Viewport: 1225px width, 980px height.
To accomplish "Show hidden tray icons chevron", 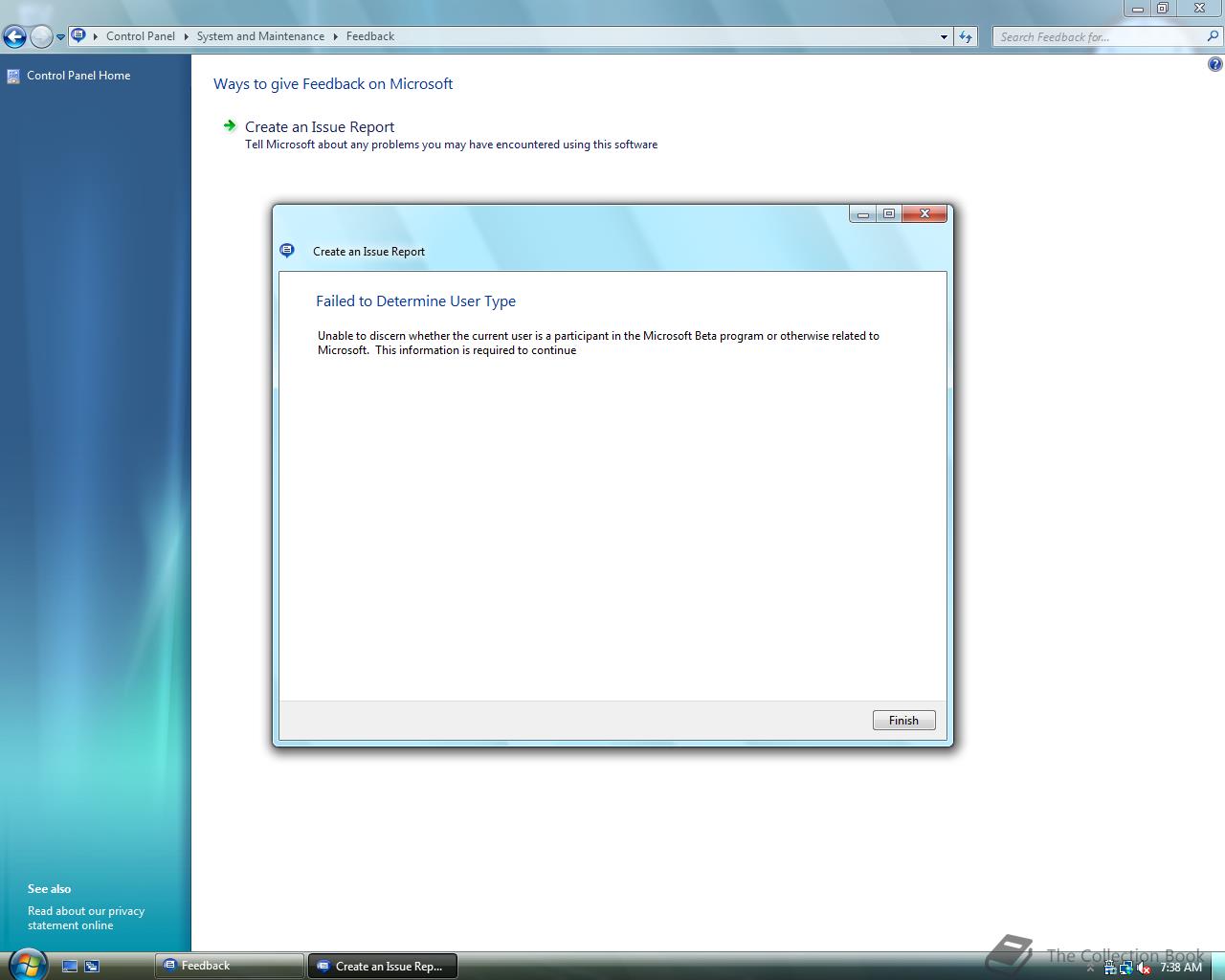I will tap(1091, 969).
